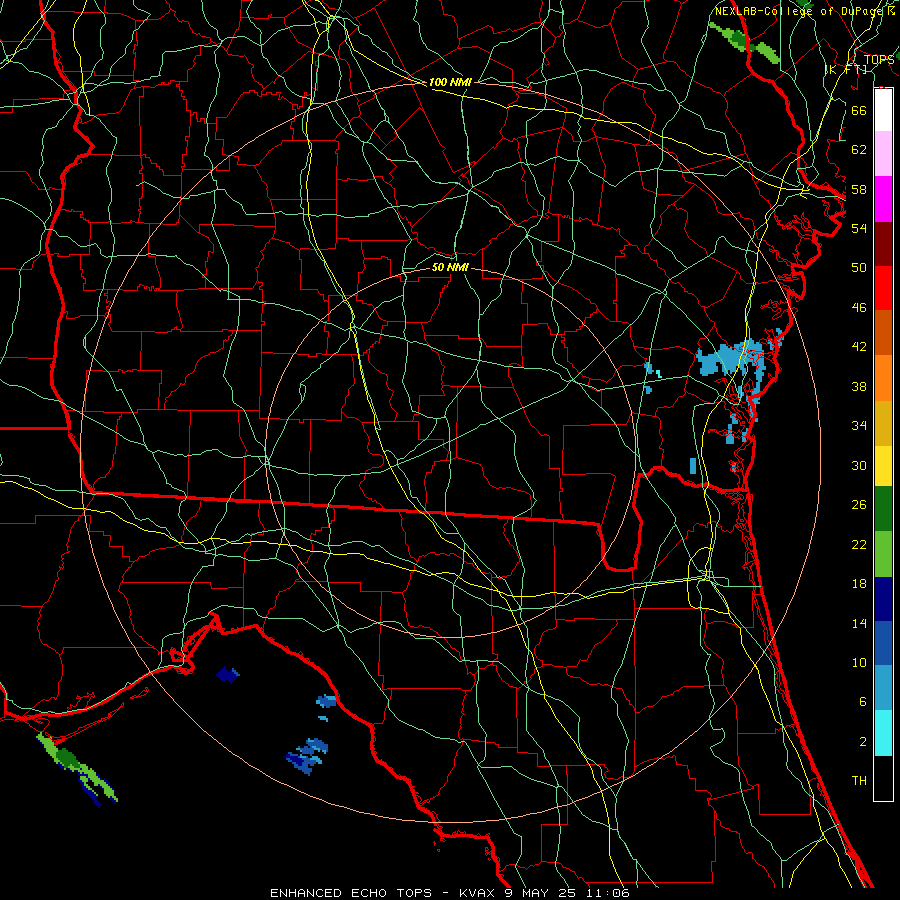Click the legend value '2'
Viewport: 900px width, 900px height.
click(x=862, y=742)
